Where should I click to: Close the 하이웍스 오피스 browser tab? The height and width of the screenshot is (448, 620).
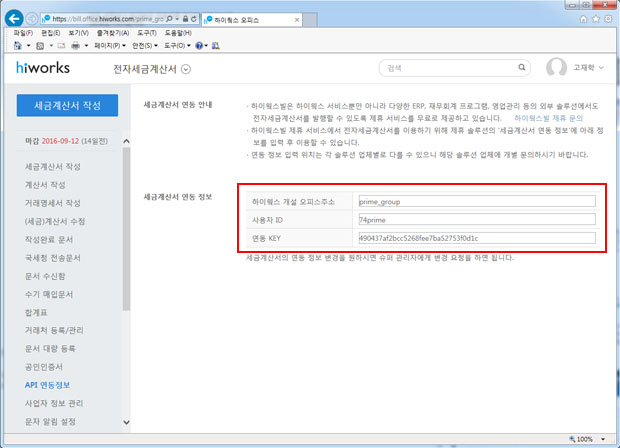[297, 20]
